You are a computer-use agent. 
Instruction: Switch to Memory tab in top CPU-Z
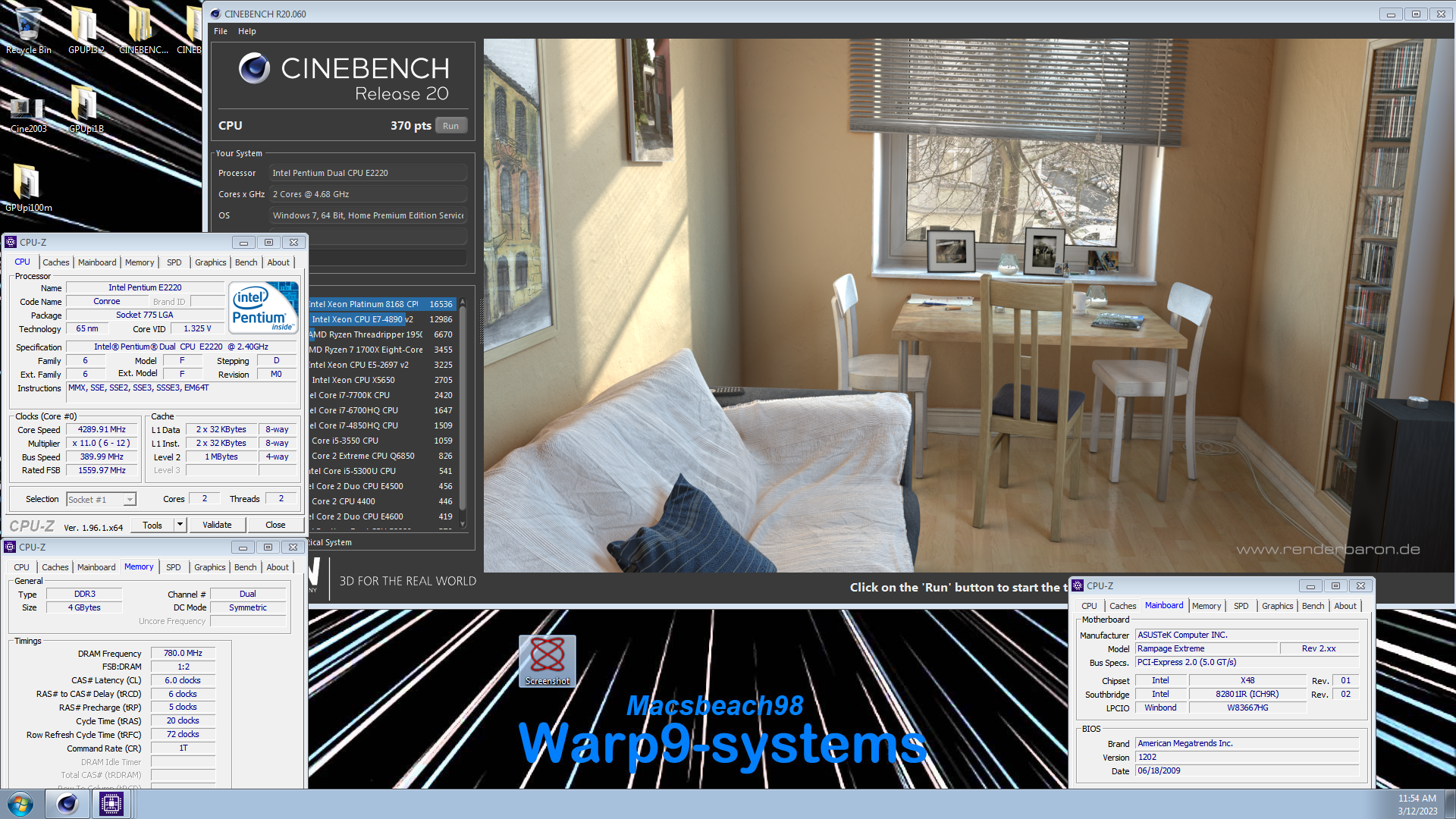click(140, 262)
